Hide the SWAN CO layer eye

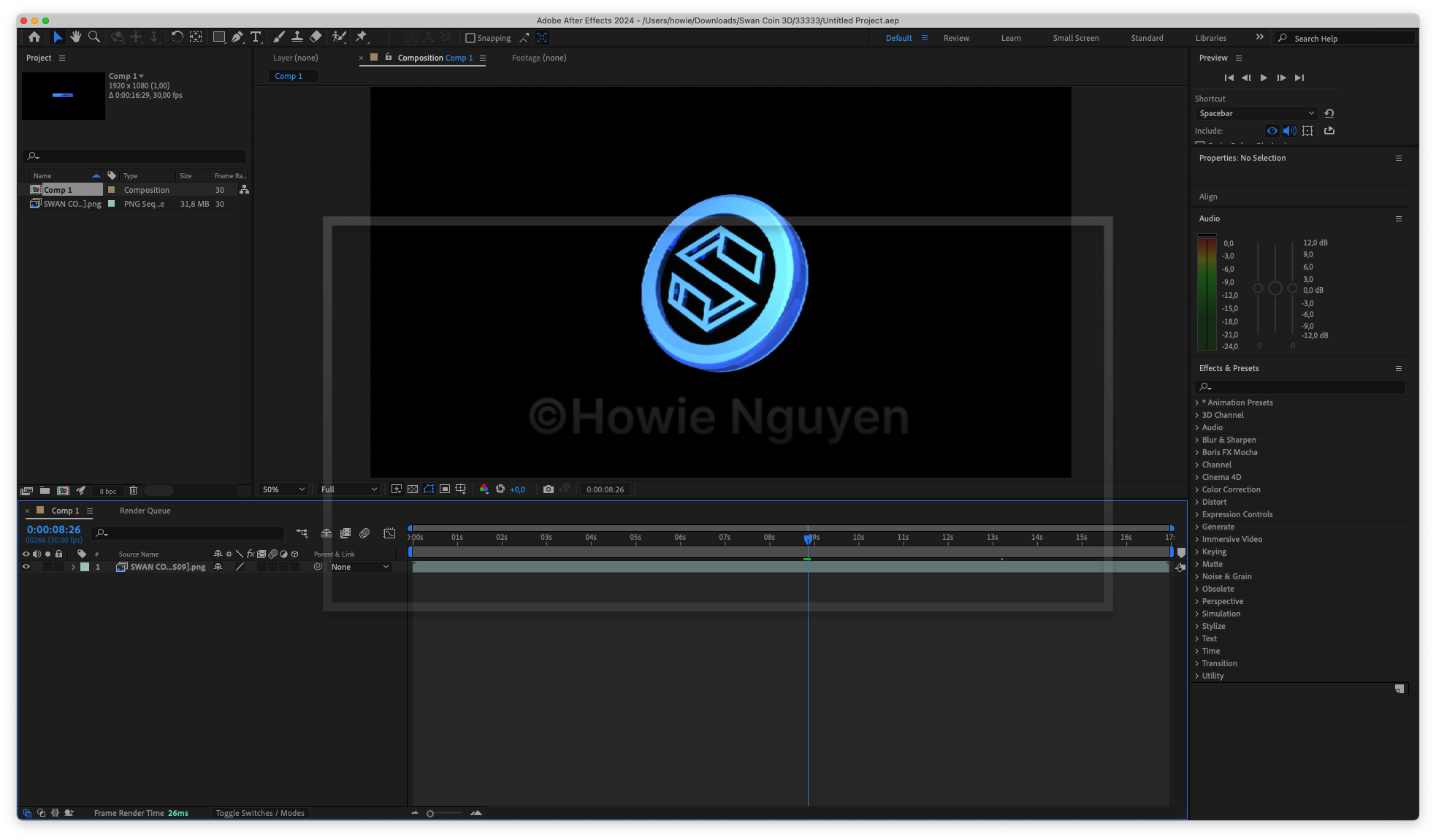click(x=26, y=567)
